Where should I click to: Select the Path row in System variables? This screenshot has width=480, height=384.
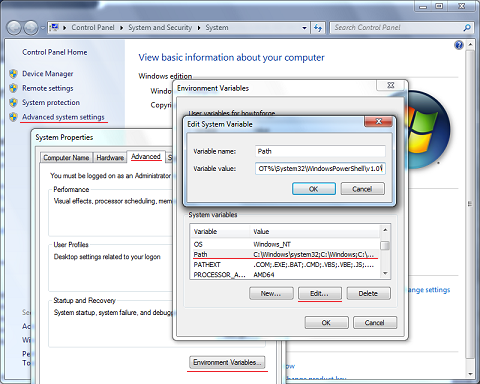pos(285,254)
